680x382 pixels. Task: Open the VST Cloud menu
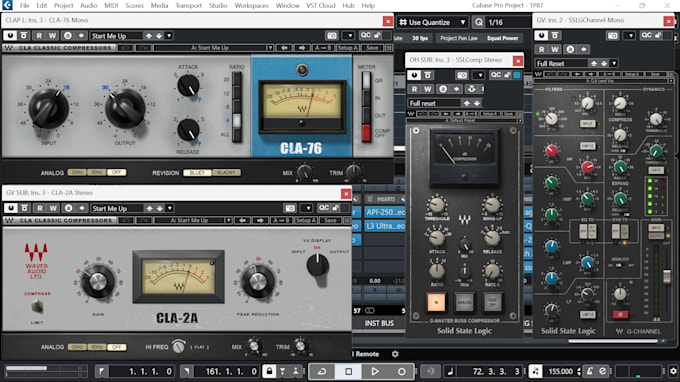tap(321, 6)
